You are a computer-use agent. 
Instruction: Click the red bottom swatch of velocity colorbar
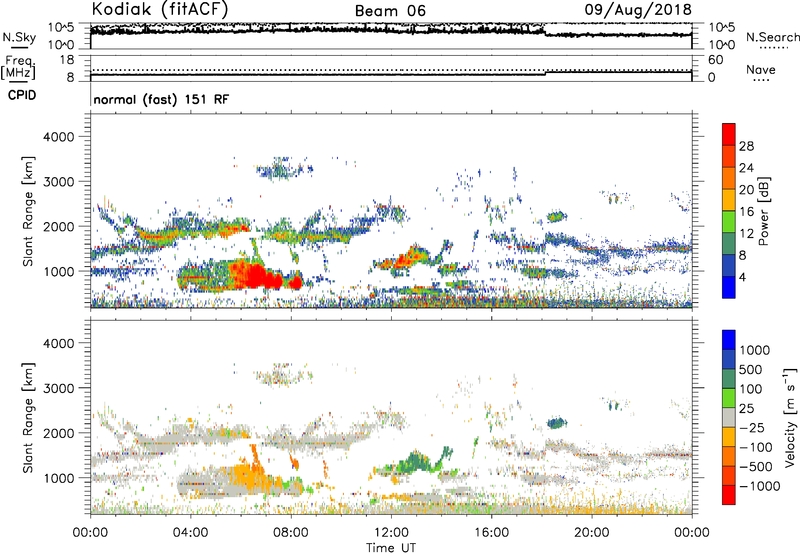[x=729, y=495]
